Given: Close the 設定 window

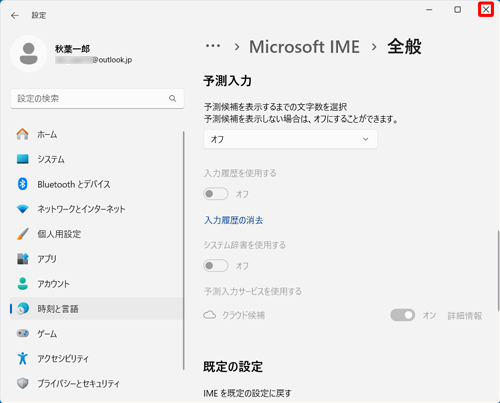Looking at the screenshot, I should tap(486, 9).
